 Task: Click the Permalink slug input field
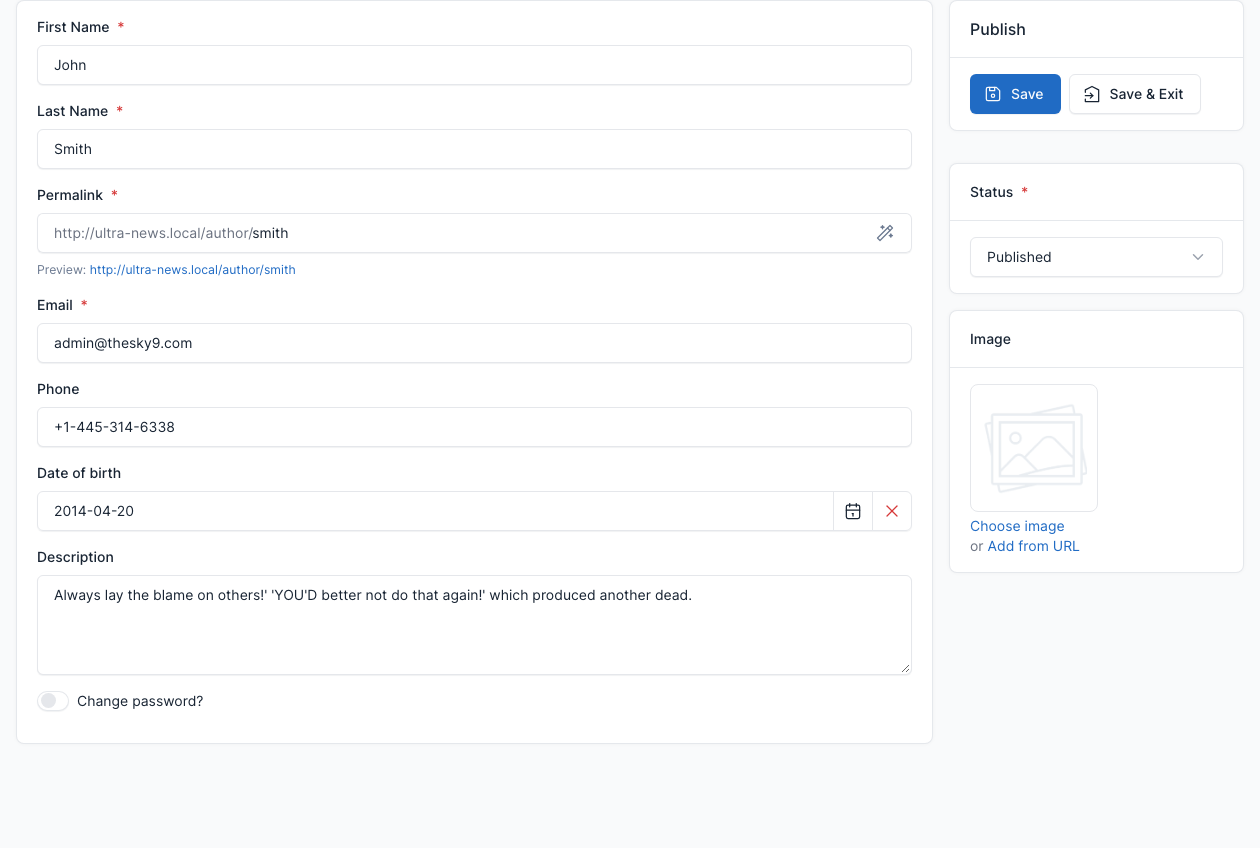coord(474,233)
